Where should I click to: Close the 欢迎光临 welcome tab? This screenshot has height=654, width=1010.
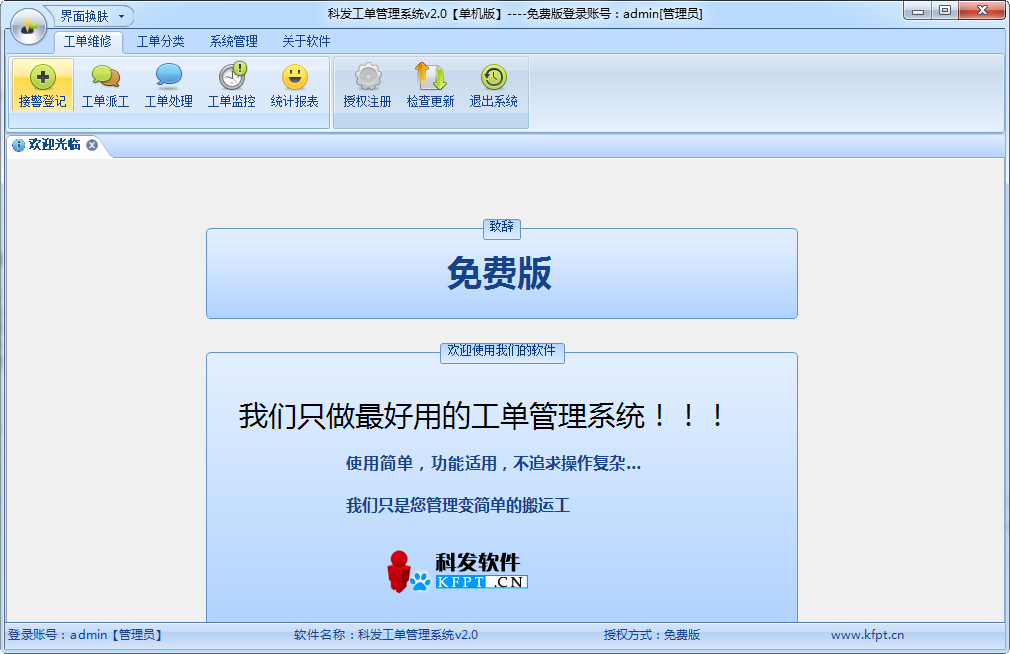[92, 144]
